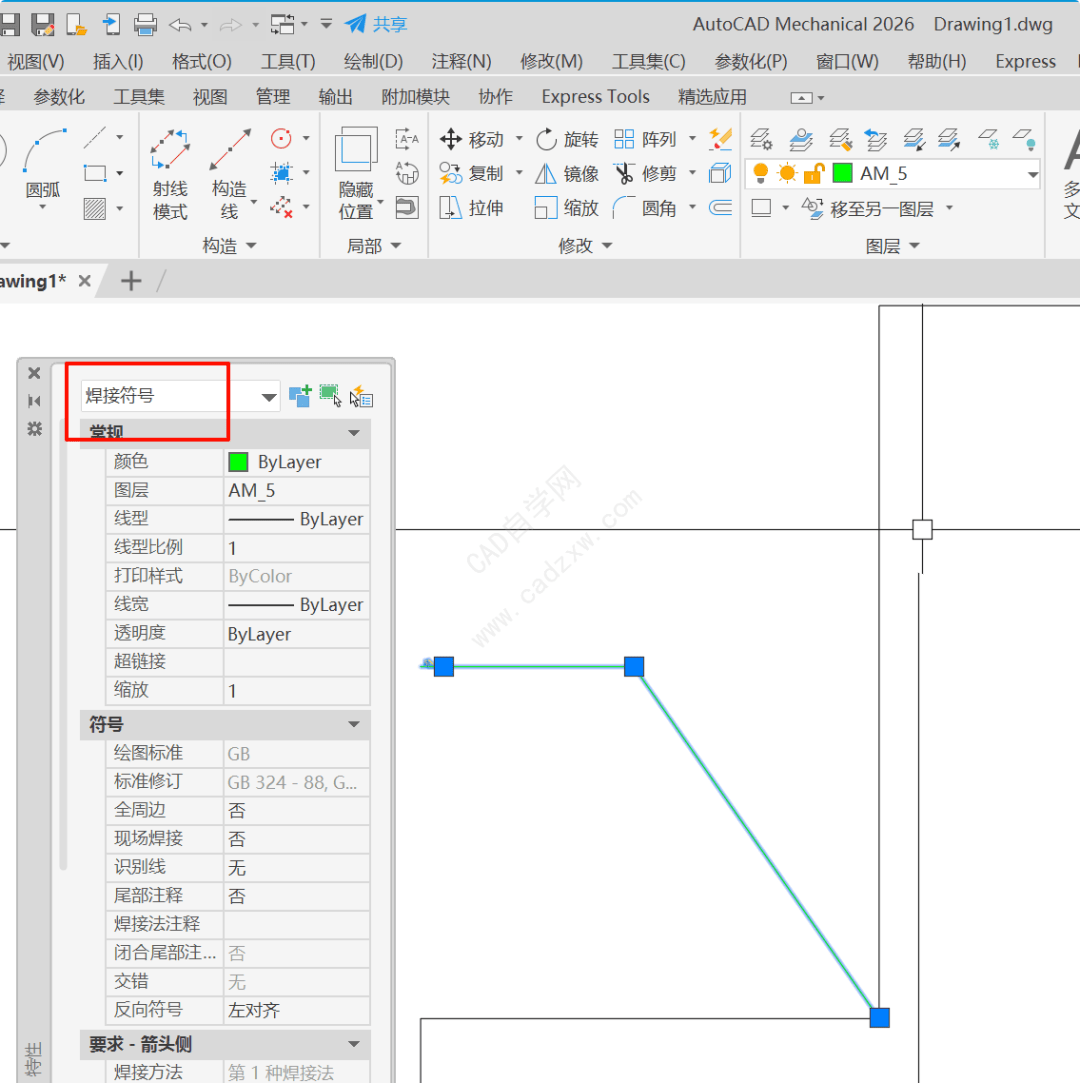Select the Rotate (旋转) tool

click(547, 139)
